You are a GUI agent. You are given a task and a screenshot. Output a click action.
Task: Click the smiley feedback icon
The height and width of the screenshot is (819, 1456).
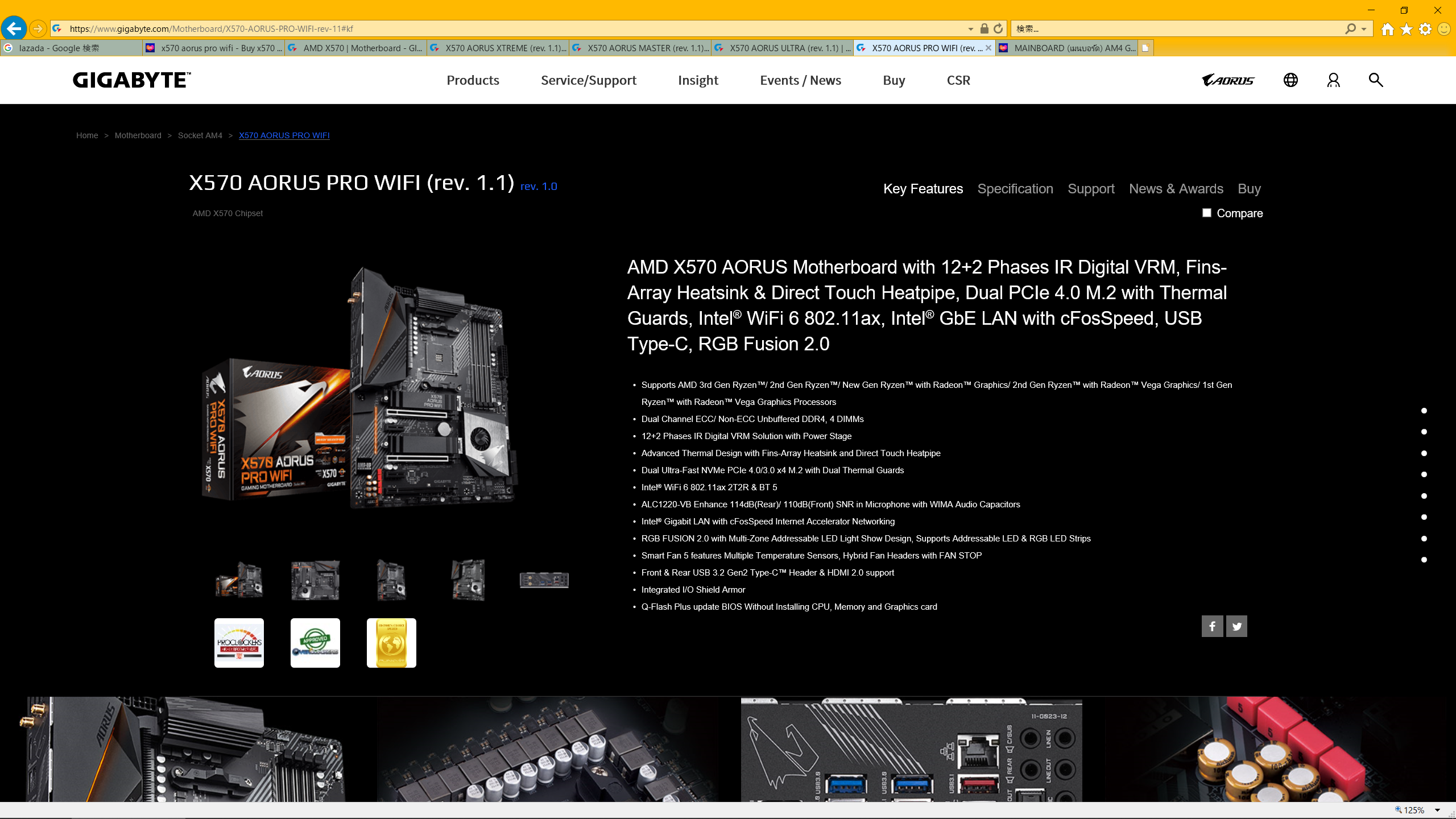coord(1444,29)
